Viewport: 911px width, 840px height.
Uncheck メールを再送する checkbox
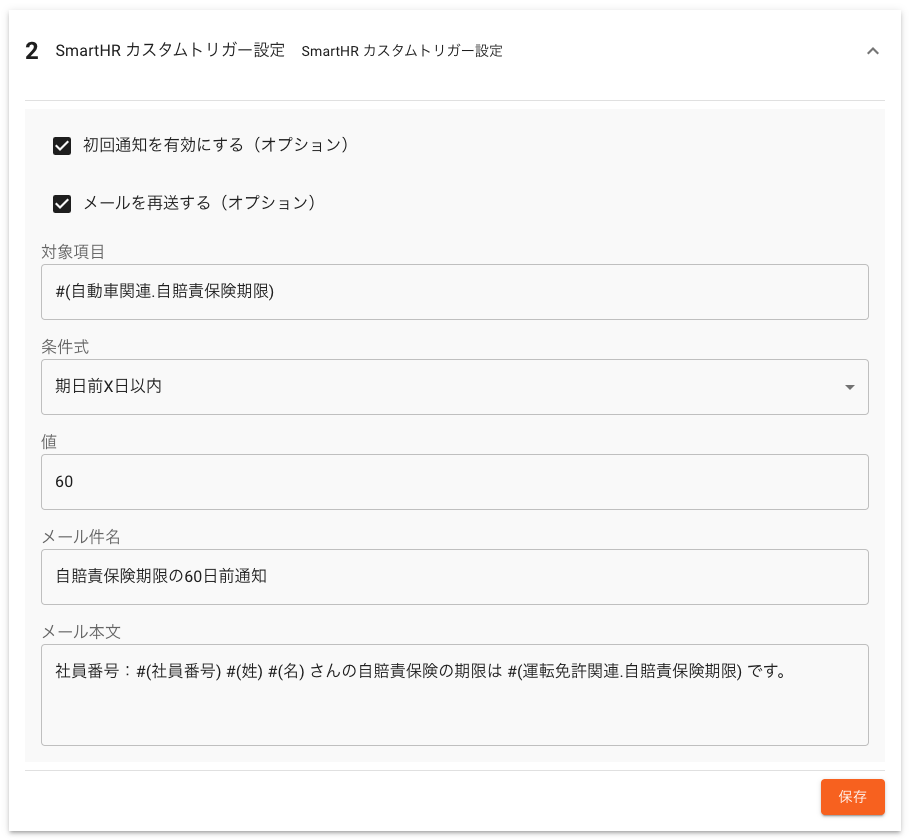(x=62, y=203)
